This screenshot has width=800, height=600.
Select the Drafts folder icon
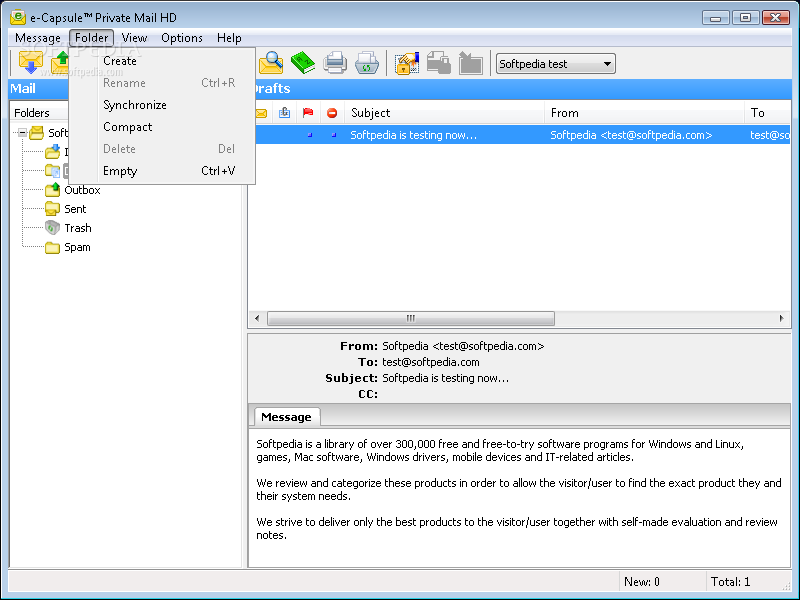[x=52, y=170]
